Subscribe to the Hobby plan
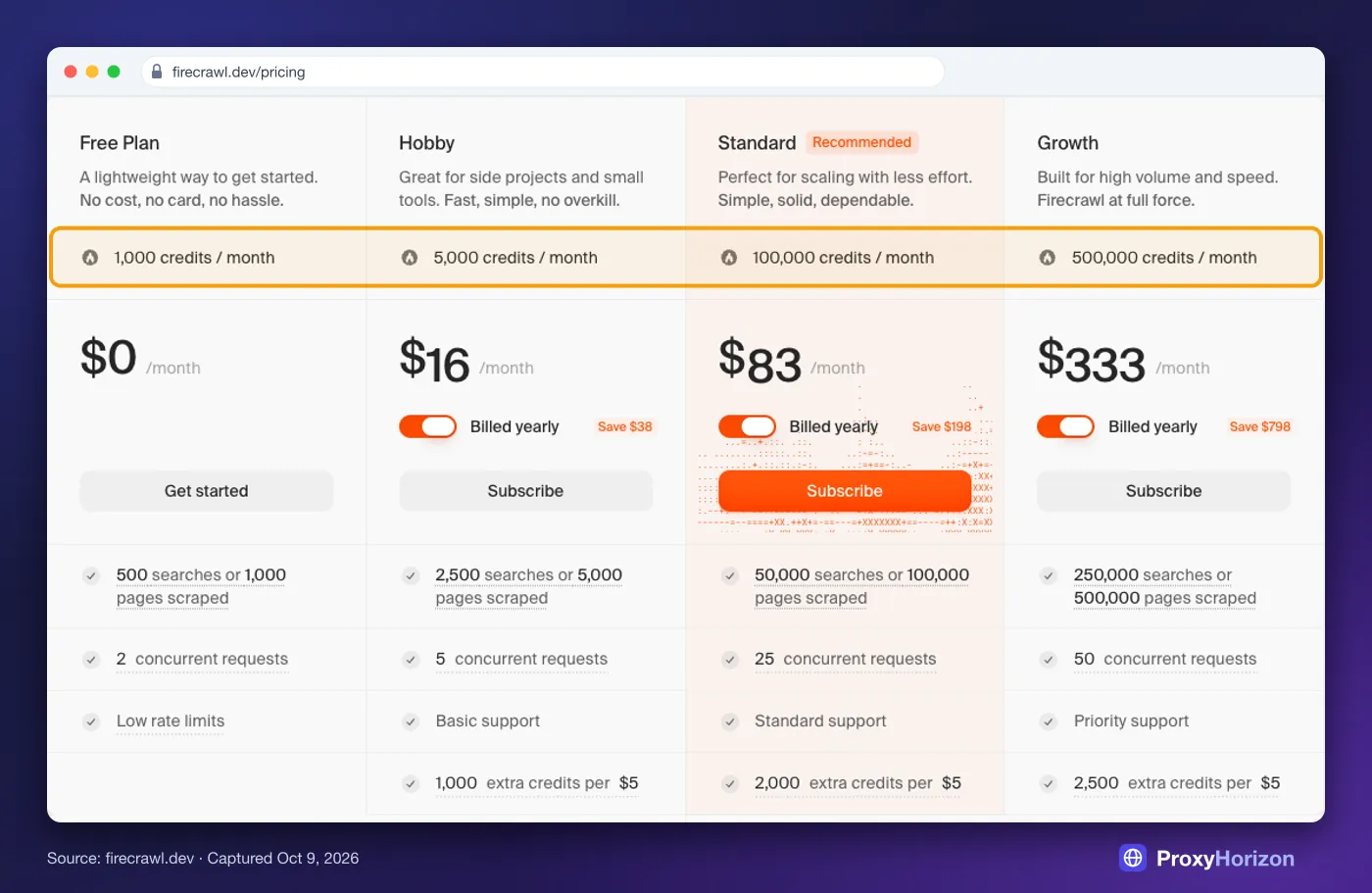 point(525,491)
